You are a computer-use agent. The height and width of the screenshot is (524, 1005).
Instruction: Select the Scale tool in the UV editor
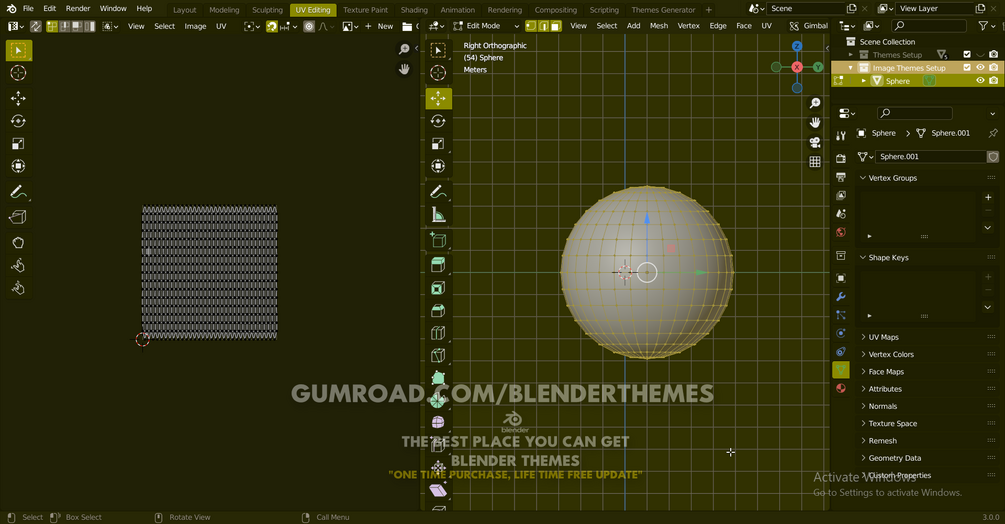18,143
